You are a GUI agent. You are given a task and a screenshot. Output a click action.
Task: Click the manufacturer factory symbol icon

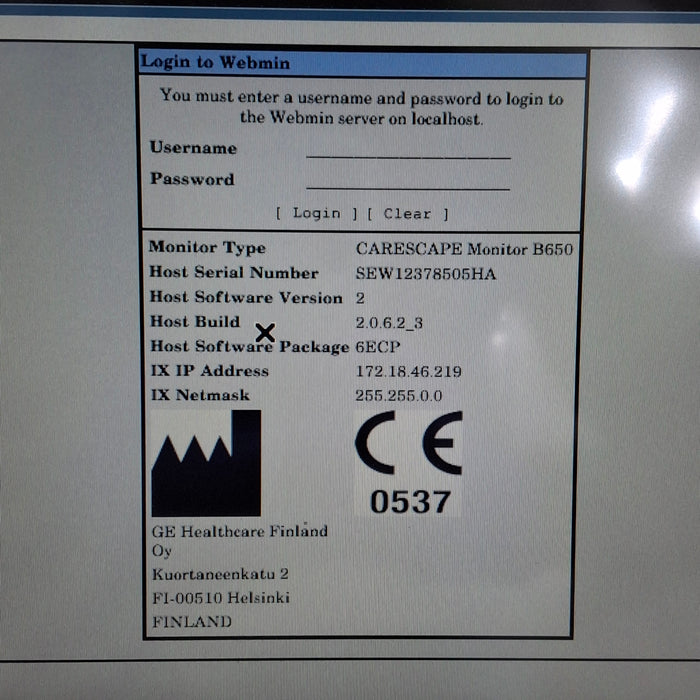(206, 463)
